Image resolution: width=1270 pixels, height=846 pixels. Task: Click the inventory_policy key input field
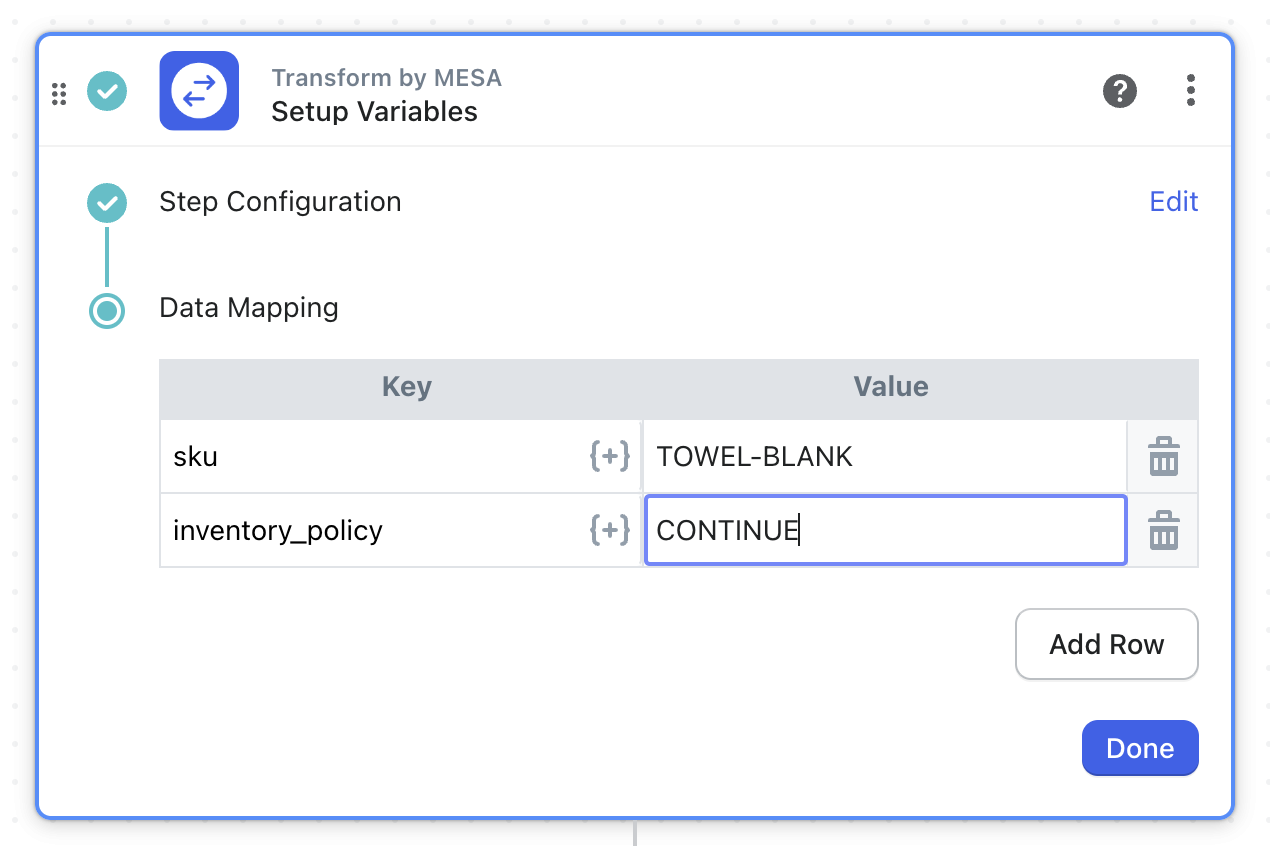coord(400,530)
